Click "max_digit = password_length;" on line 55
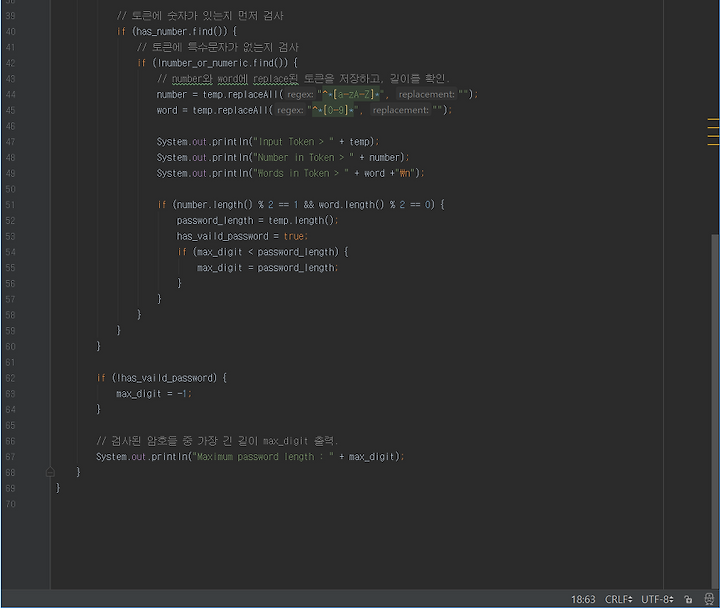The width and height of the screenshot is (720, 608). coord(267,268)
